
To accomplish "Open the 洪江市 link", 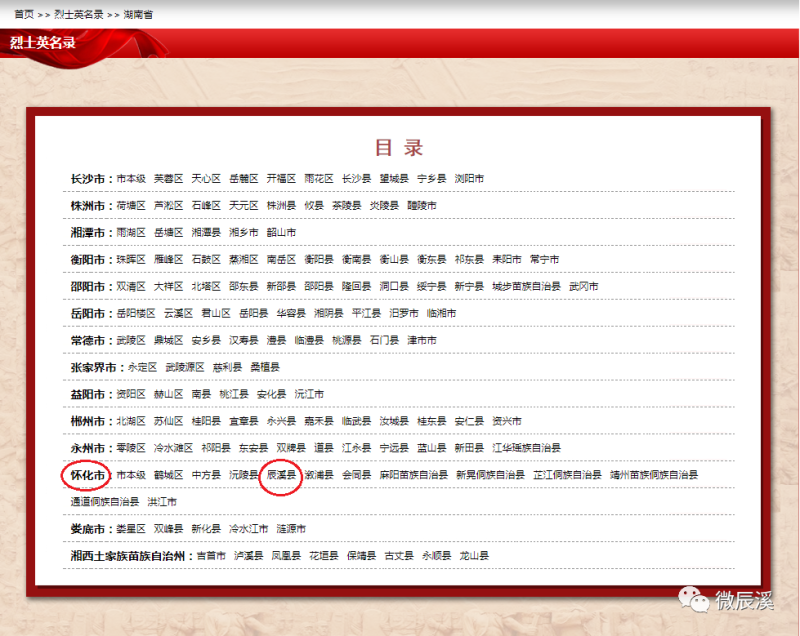I will pos(162,502).
